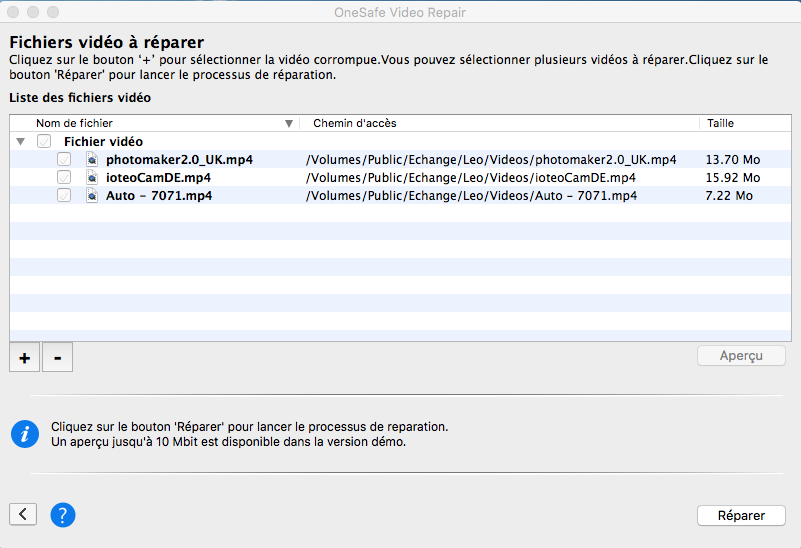Click the blue help question mark icon
Screen dimensions: 801x548
[x=62, y=515]
